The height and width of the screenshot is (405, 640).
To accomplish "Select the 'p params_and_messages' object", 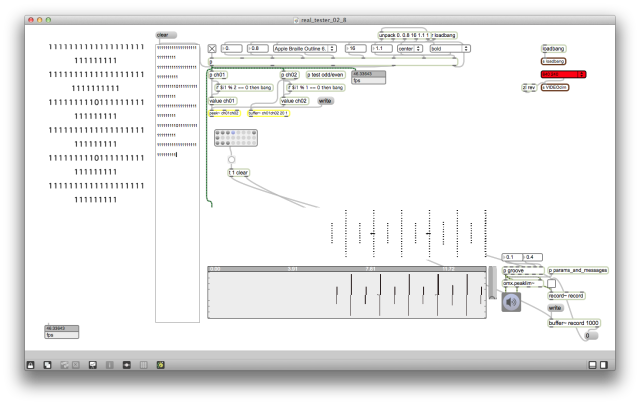I will [x=578, y=270].
